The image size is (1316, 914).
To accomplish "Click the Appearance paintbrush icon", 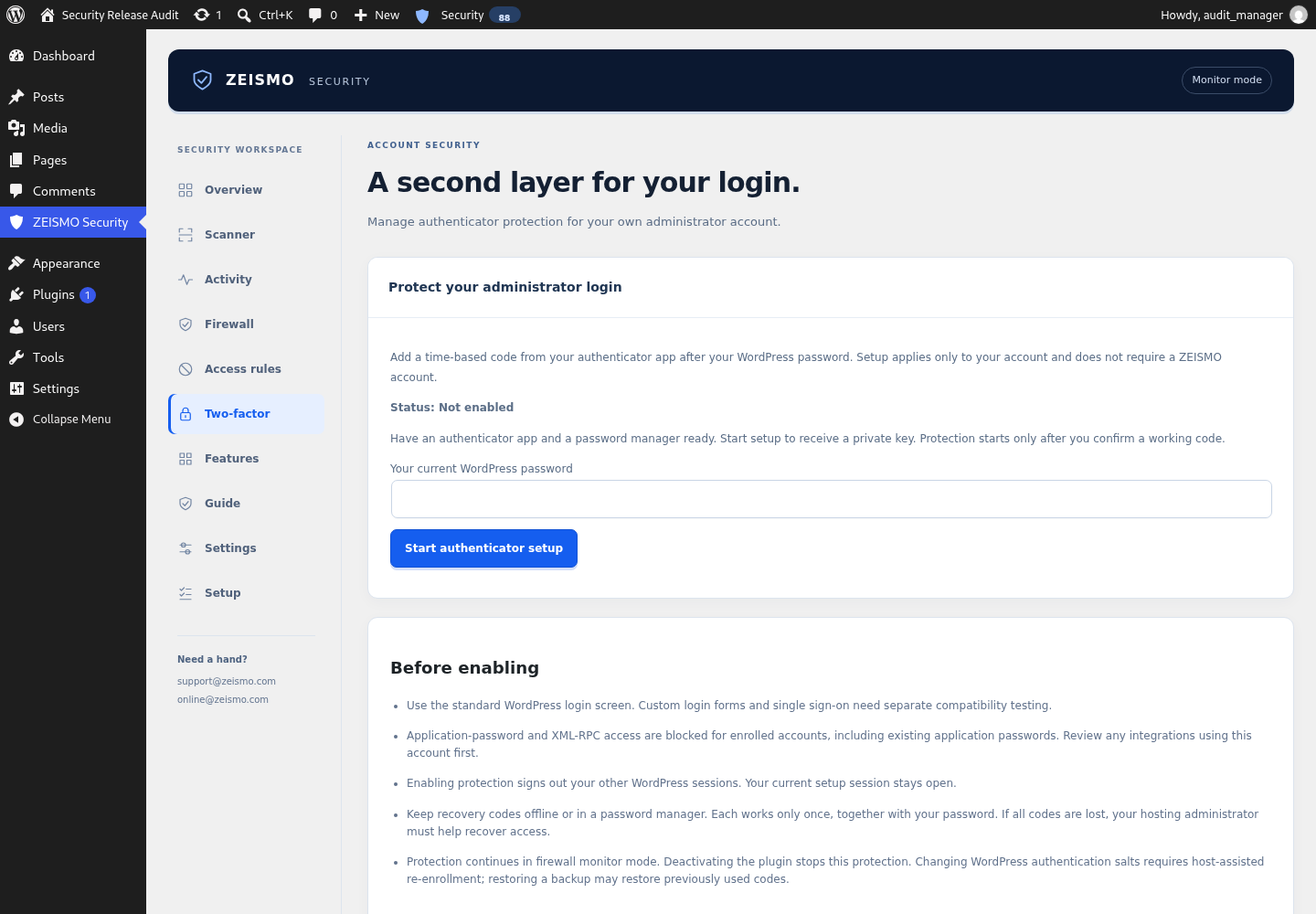I will (x=16, y=263).
